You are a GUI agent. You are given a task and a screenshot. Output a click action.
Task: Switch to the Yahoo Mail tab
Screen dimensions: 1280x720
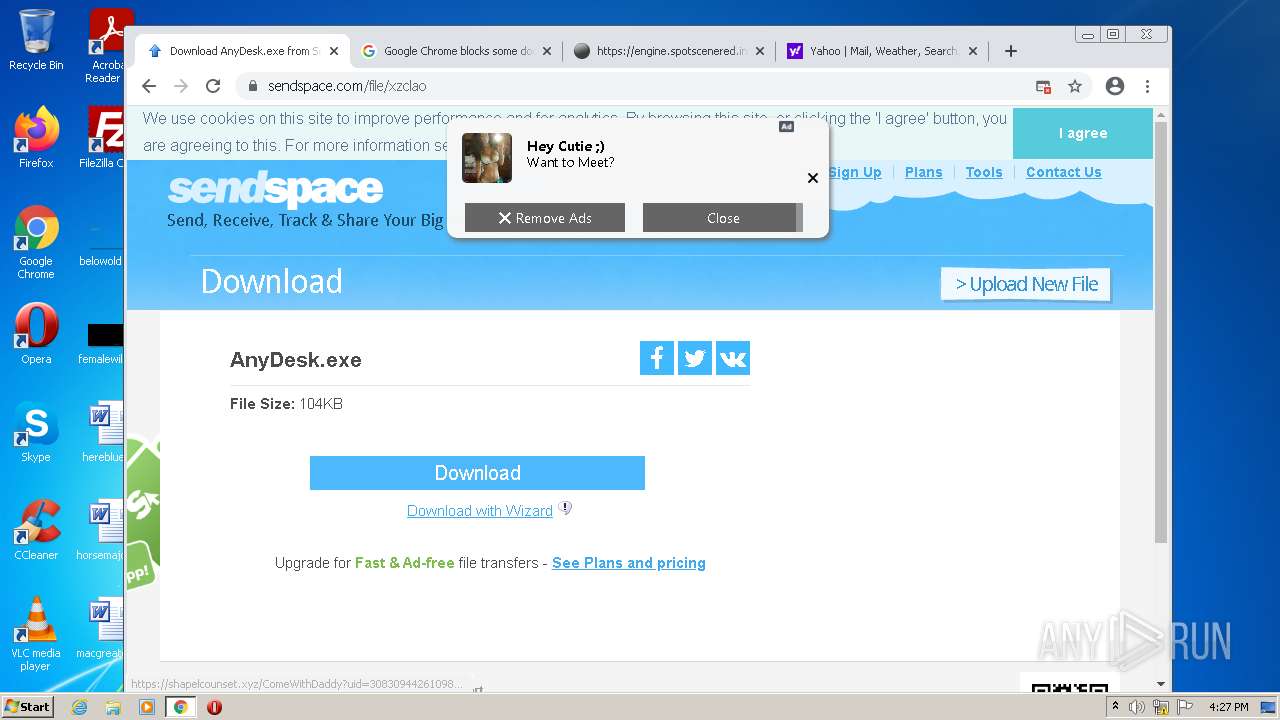coord(882,51)
